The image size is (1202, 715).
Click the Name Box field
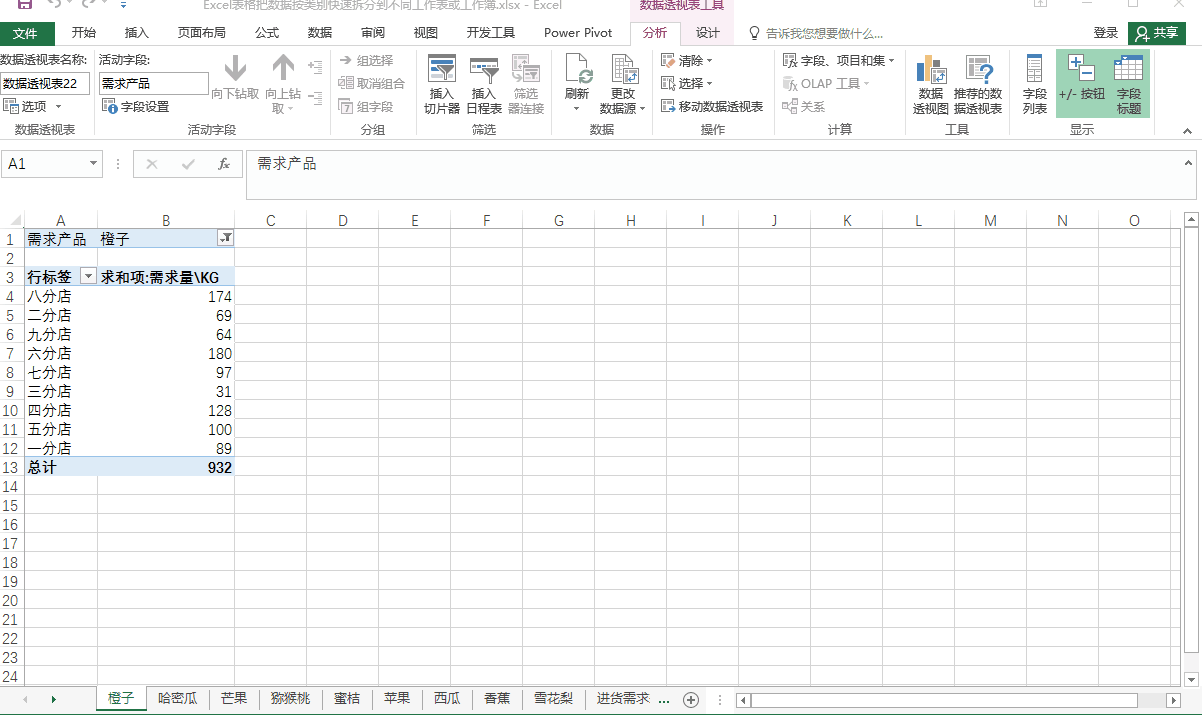pyautogui.click(x=44, y=164)
